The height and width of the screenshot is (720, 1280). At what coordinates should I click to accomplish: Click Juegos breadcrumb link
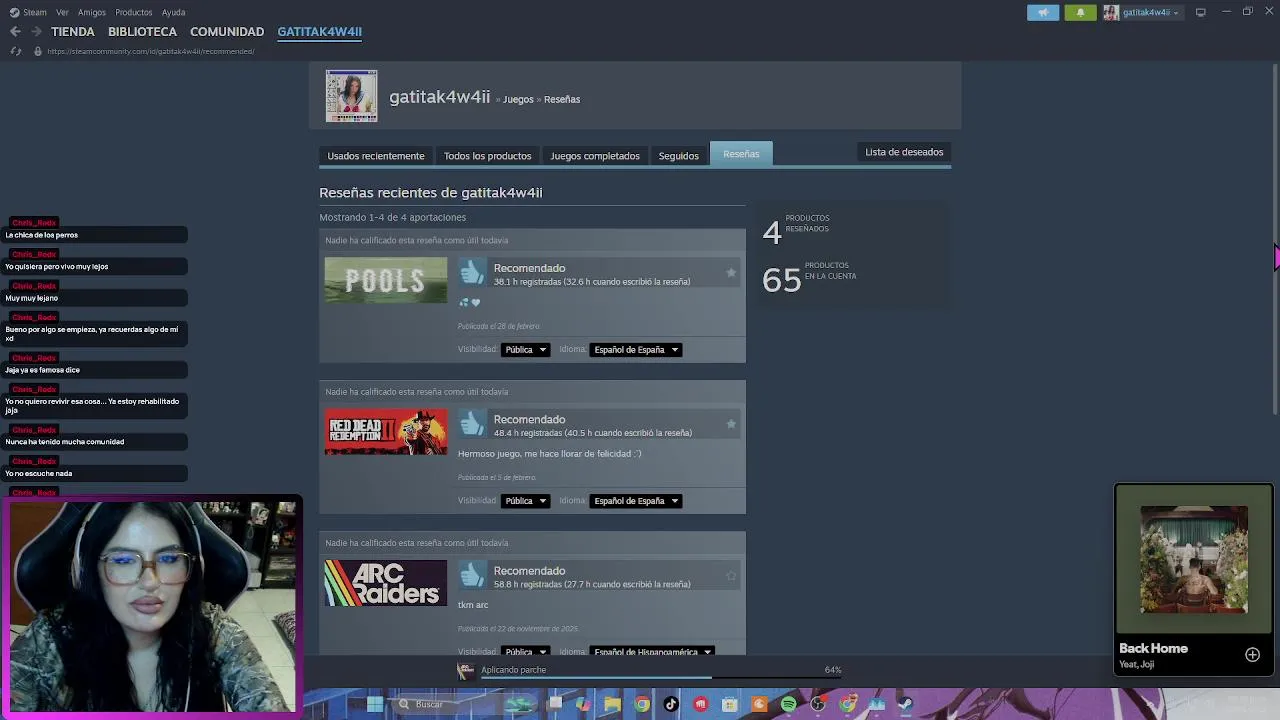518,99
